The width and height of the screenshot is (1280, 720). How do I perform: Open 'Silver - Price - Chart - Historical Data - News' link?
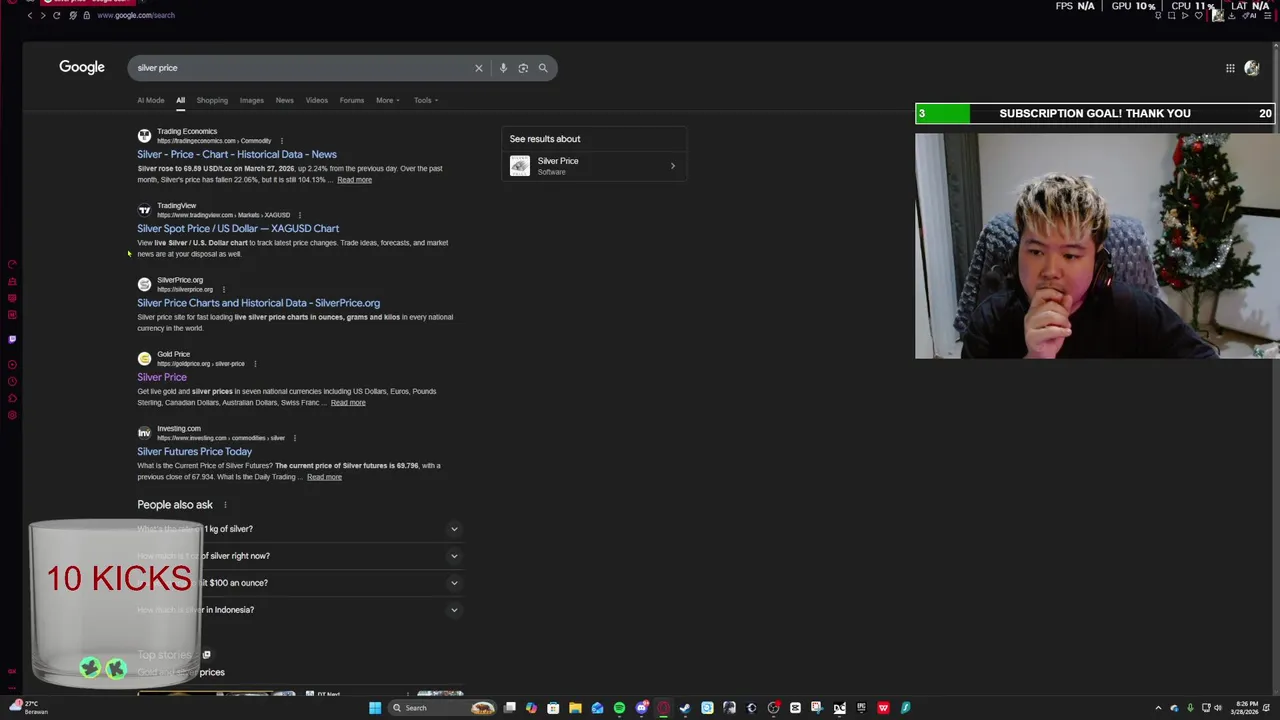237,155
